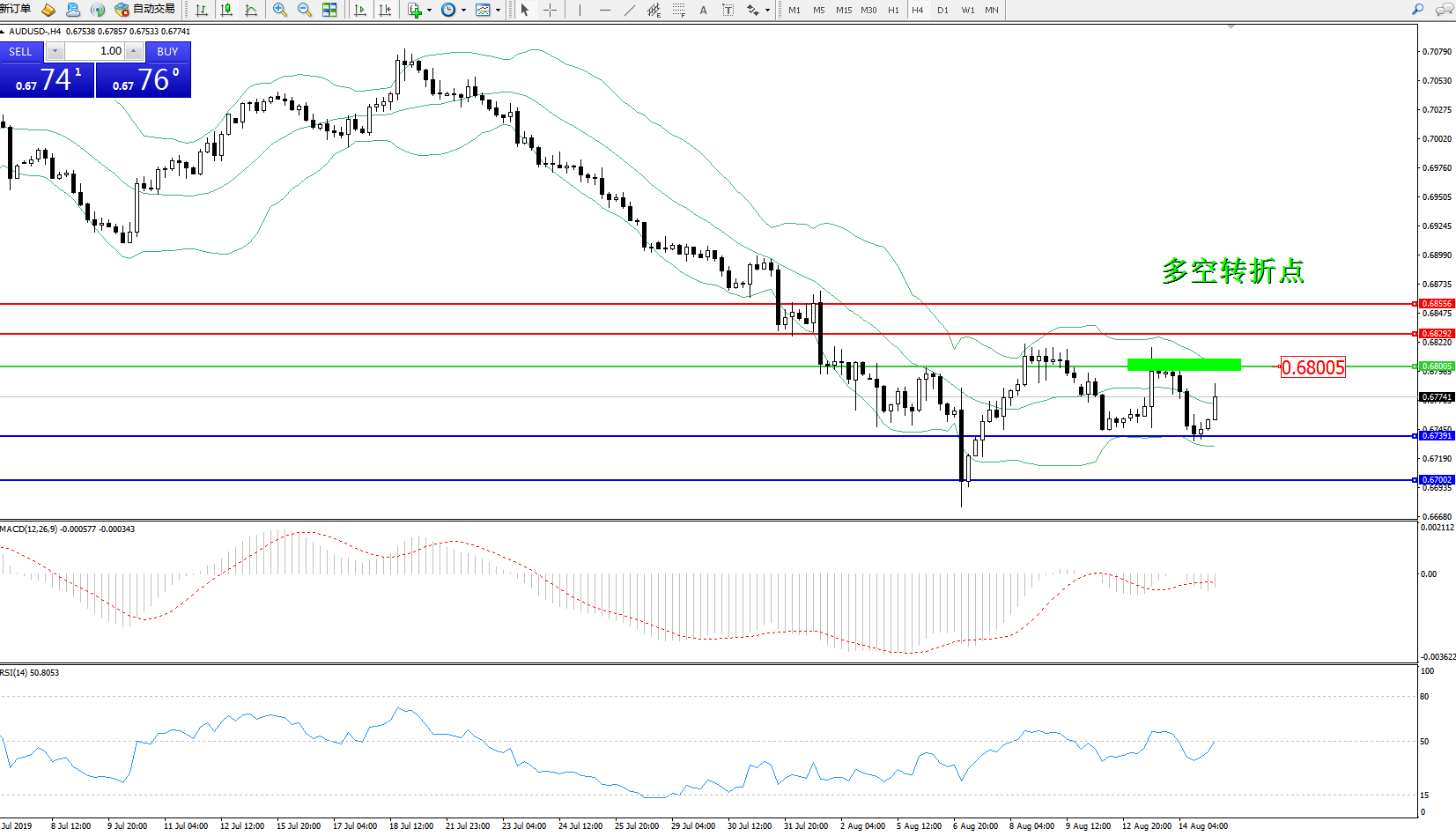Click the SELL one-click trade button
The height and width of the screenshot is (836, 1456).
21,52
